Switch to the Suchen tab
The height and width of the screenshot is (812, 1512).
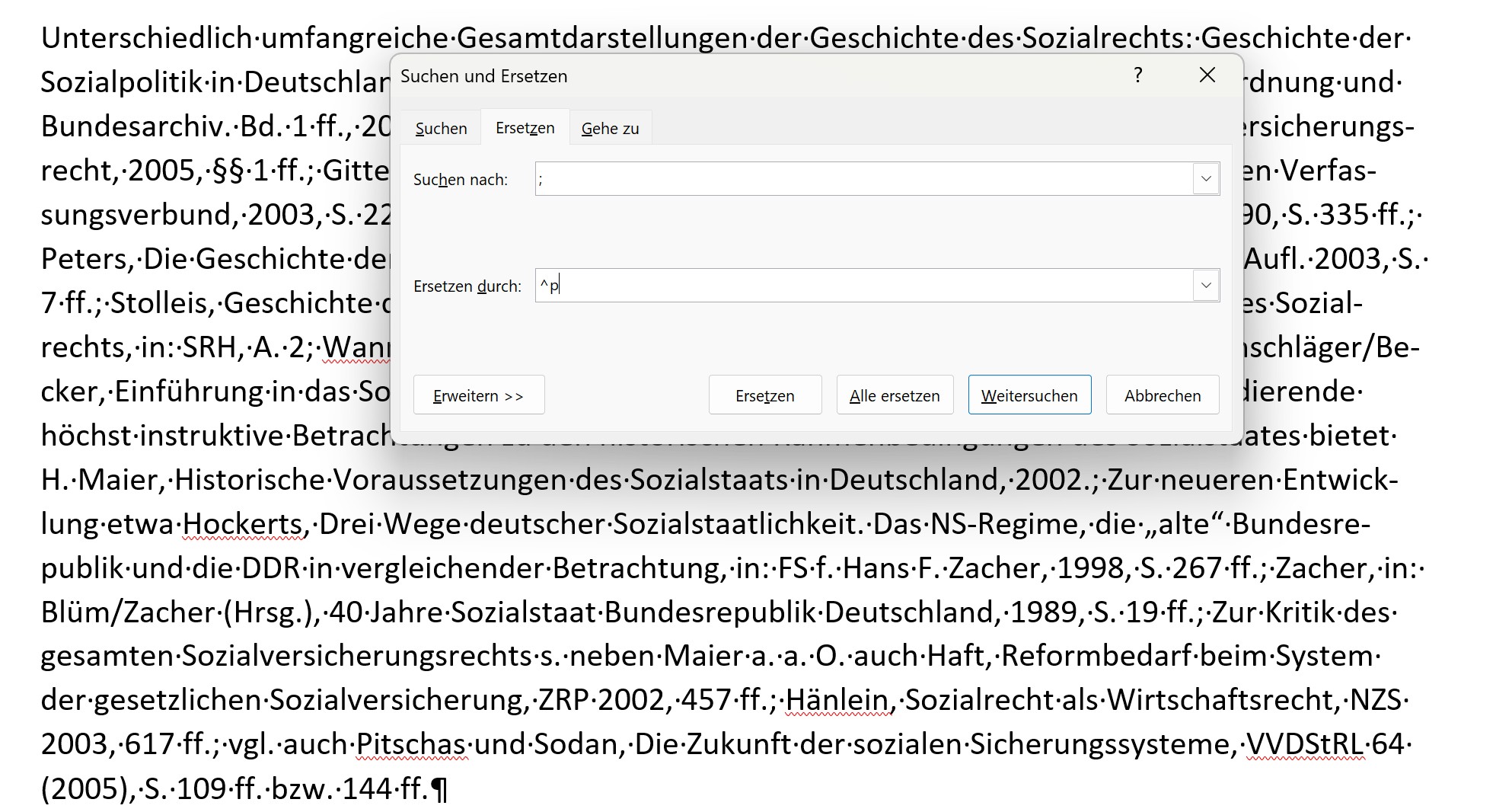[x=441, y=129]
